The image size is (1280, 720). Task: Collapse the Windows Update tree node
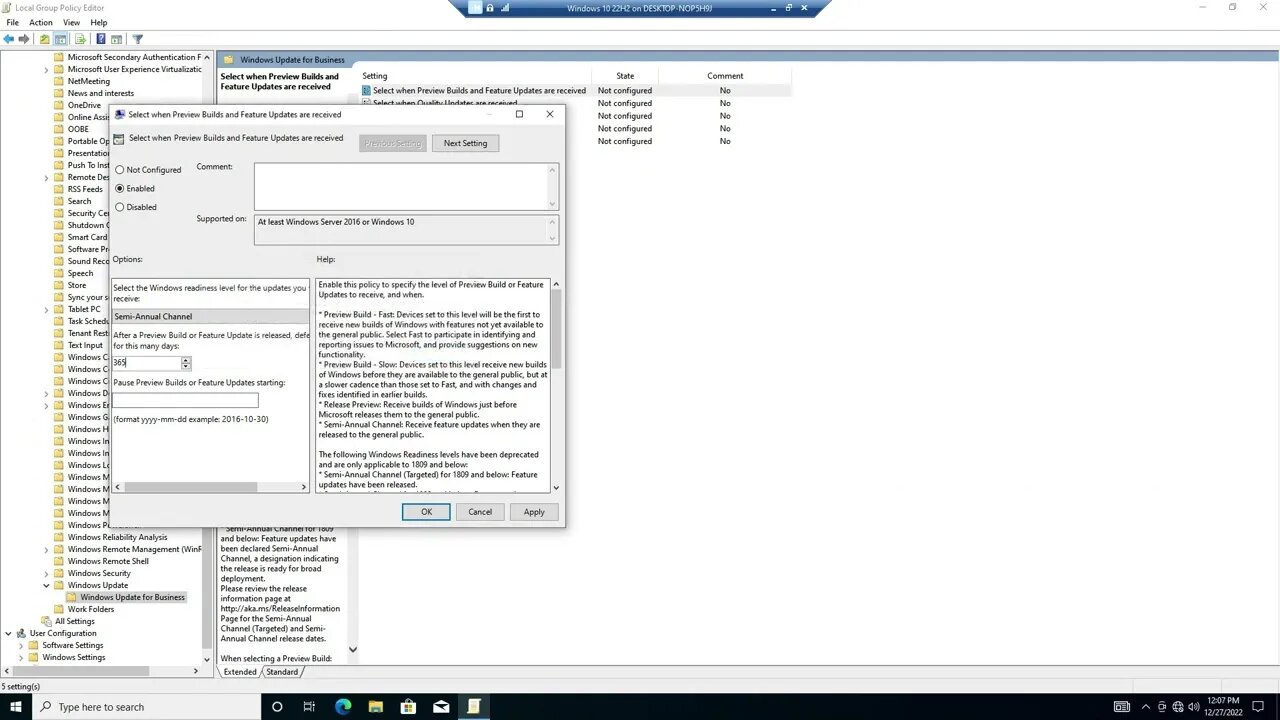point(47,585)
